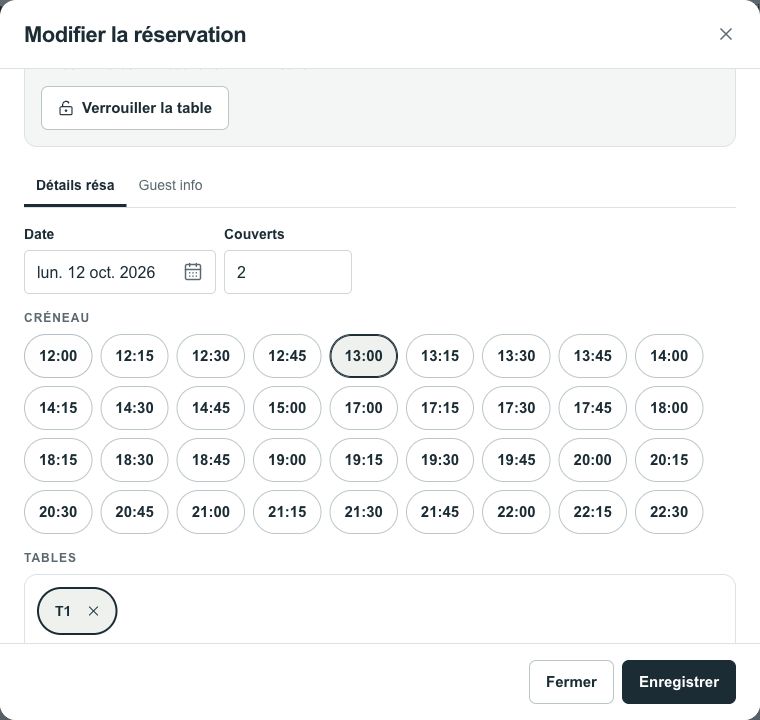
Task: Tap the 22:15 créneau
Action: 592,512
